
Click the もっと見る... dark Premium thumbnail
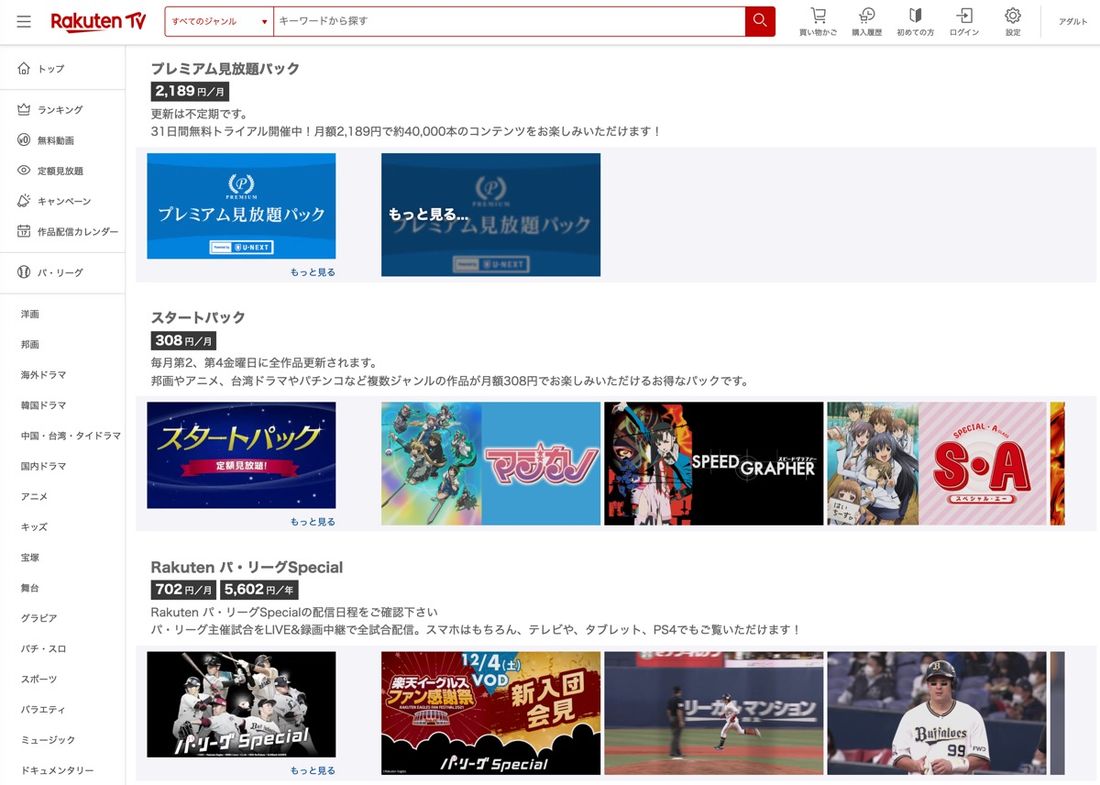(490, 215)
